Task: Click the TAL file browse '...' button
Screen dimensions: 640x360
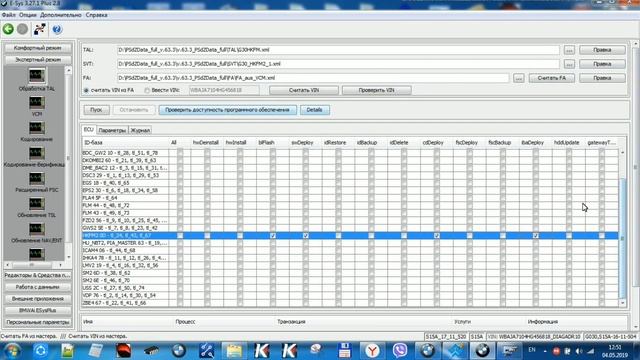Action: point(569,50)
